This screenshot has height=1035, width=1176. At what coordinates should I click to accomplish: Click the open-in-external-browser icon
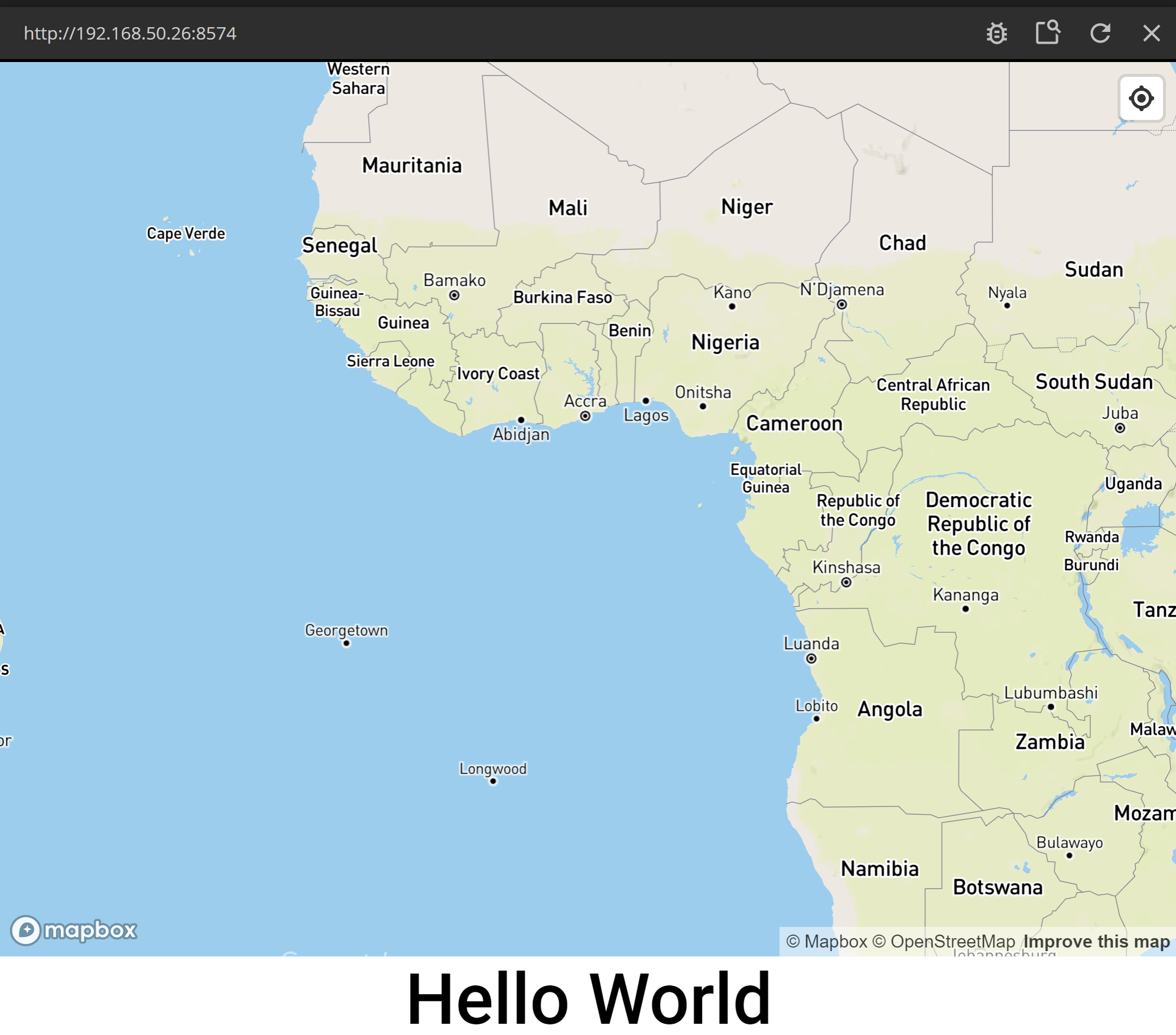click(1048, 32)
